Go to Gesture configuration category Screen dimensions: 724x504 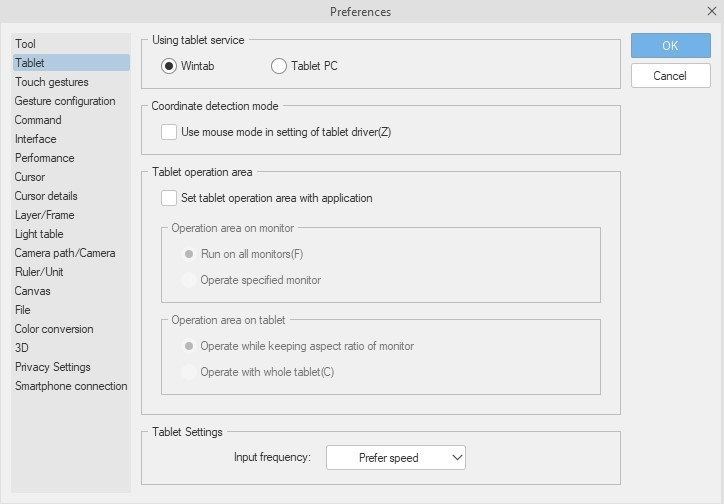click(65, 101)
